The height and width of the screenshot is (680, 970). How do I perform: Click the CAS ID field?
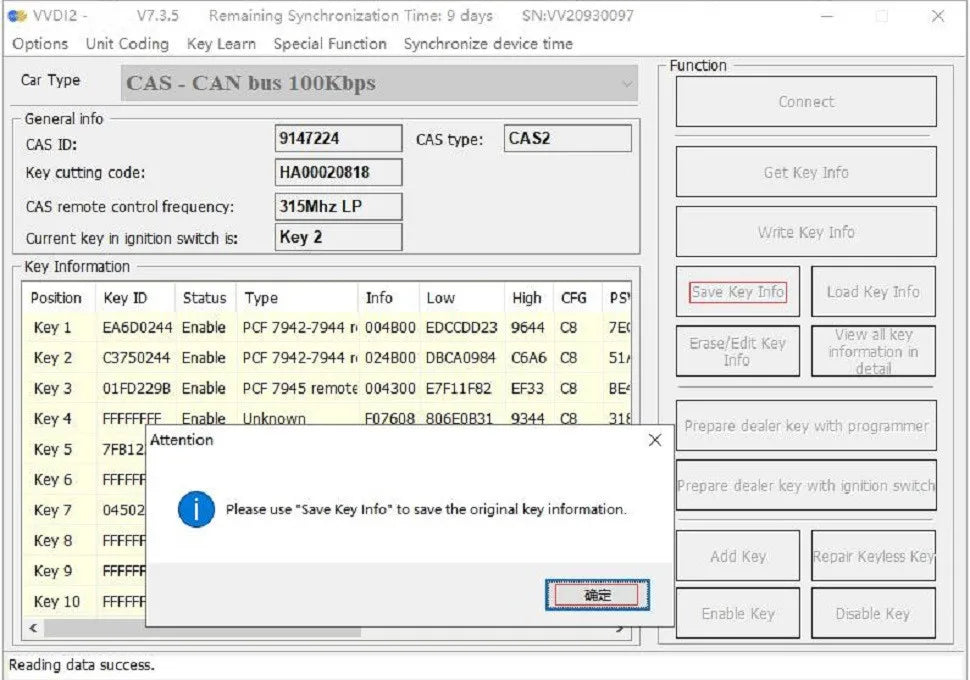[x=338, y=140]
